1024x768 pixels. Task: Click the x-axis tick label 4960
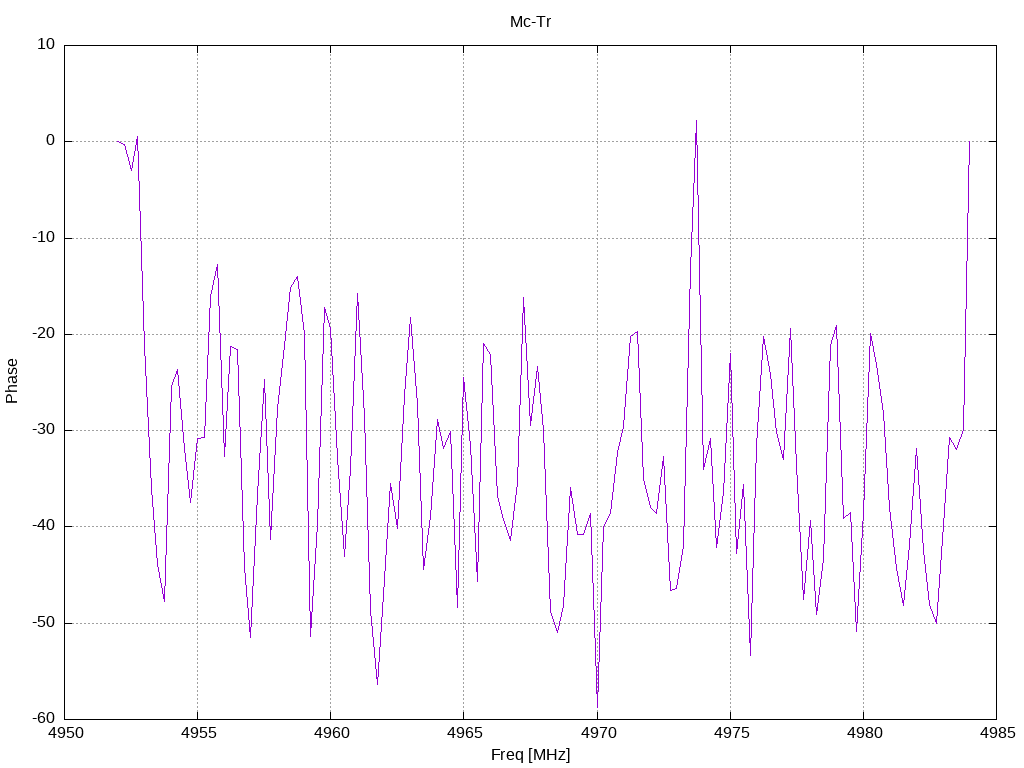pos(331,733)
